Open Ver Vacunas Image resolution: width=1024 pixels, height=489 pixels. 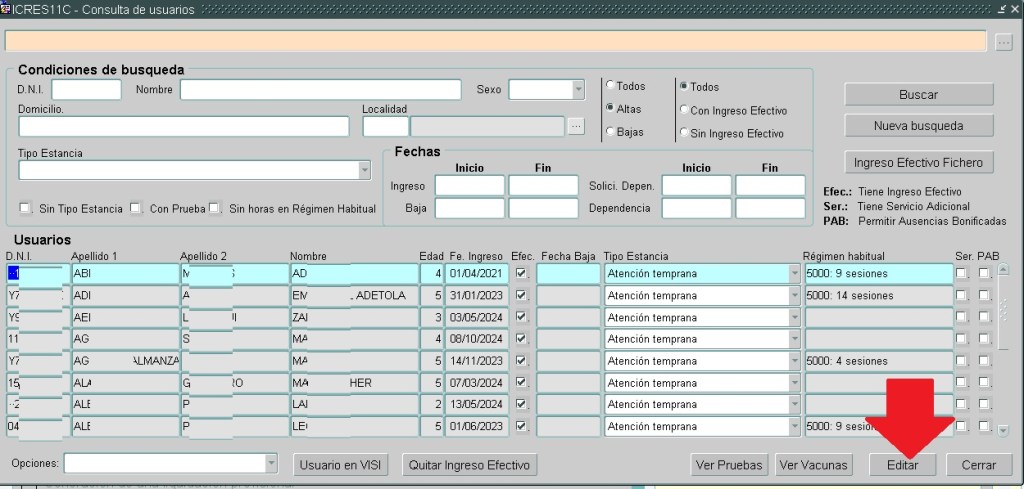(x=814, y=465)
